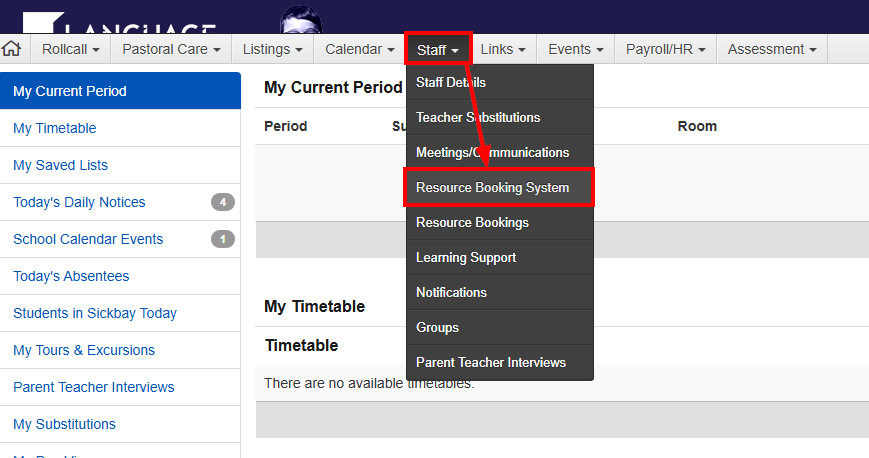Image resolution: width=869 pixels, height=458 pixels.
Task: Click the Daily Notices count badge
Action: [223, 202]
